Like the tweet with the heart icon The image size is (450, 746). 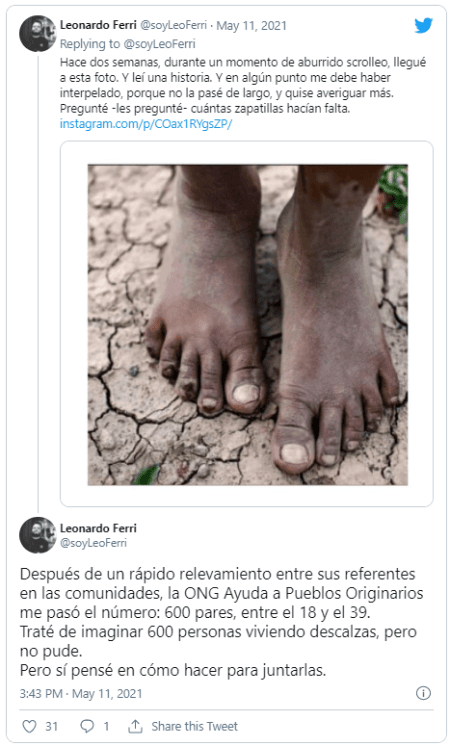(29, 726)
